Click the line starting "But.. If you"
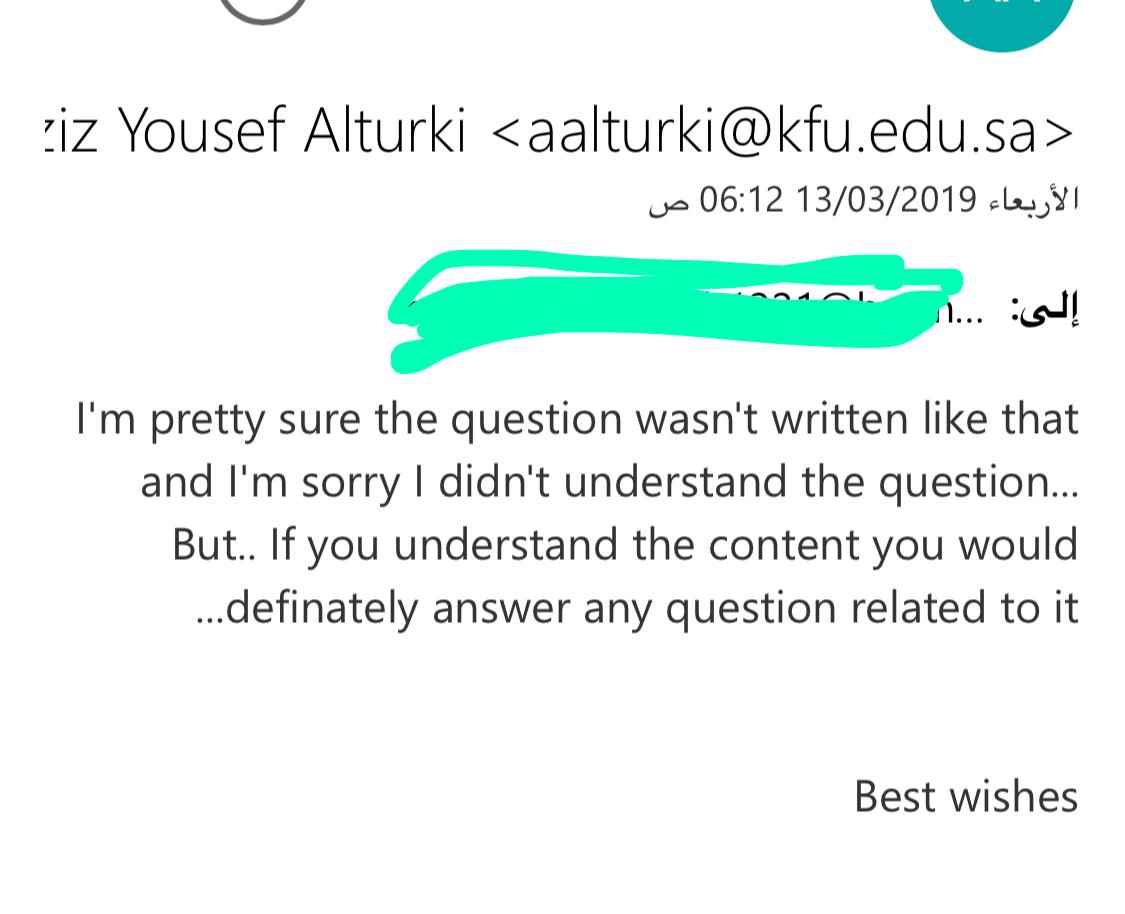 [625, 545]
